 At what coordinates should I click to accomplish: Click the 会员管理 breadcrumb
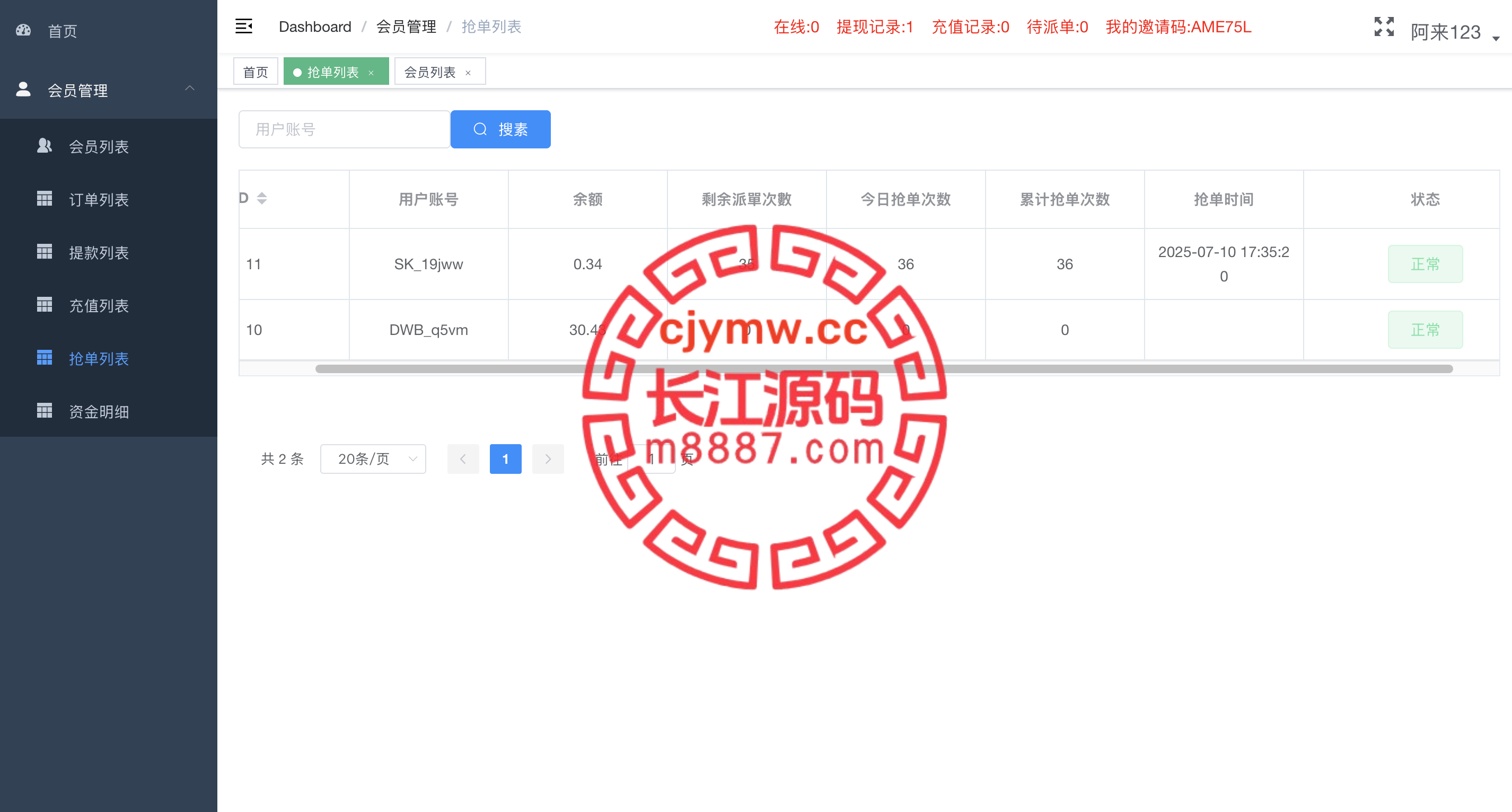click(406, 27)
